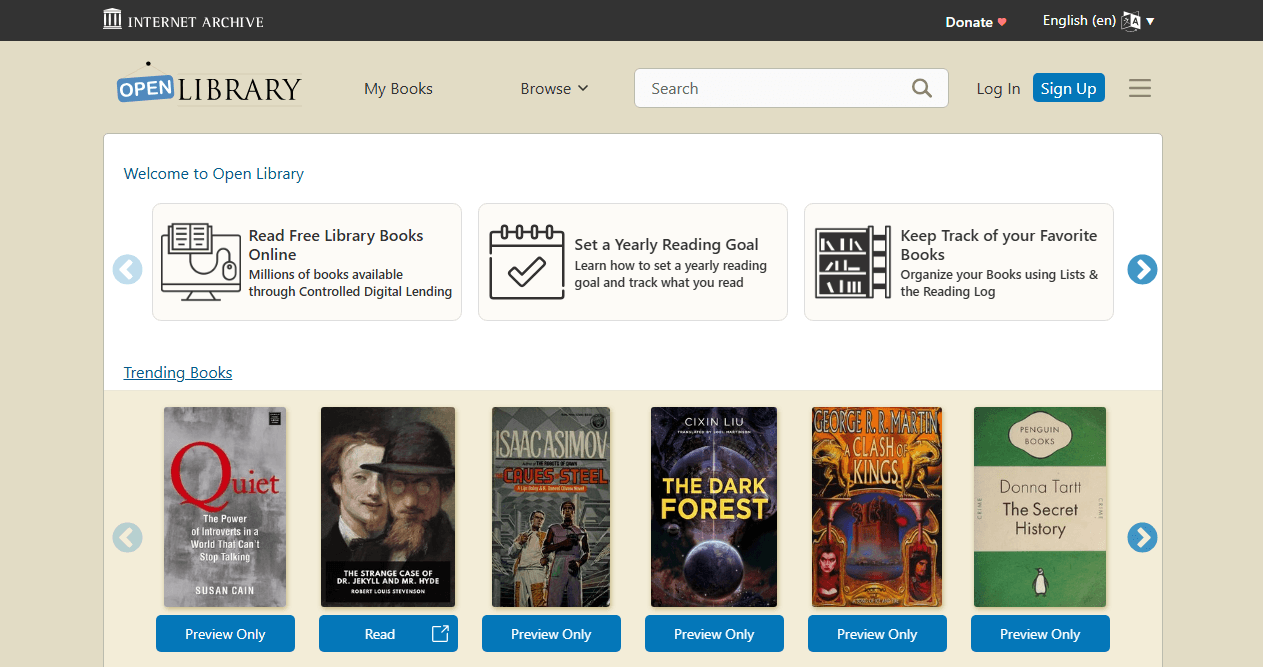Click the Log In link
The height and width of the screenshot is (667, 1263).
coord(998,88)
